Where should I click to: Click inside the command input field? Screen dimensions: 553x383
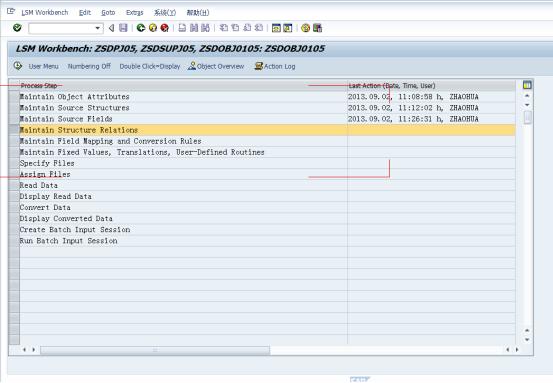tap(62, 28)
